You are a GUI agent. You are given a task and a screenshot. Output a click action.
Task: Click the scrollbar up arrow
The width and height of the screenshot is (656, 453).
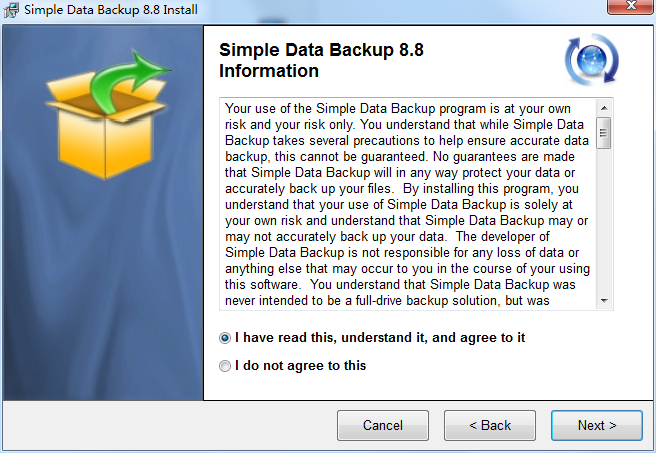click(604, 108)
